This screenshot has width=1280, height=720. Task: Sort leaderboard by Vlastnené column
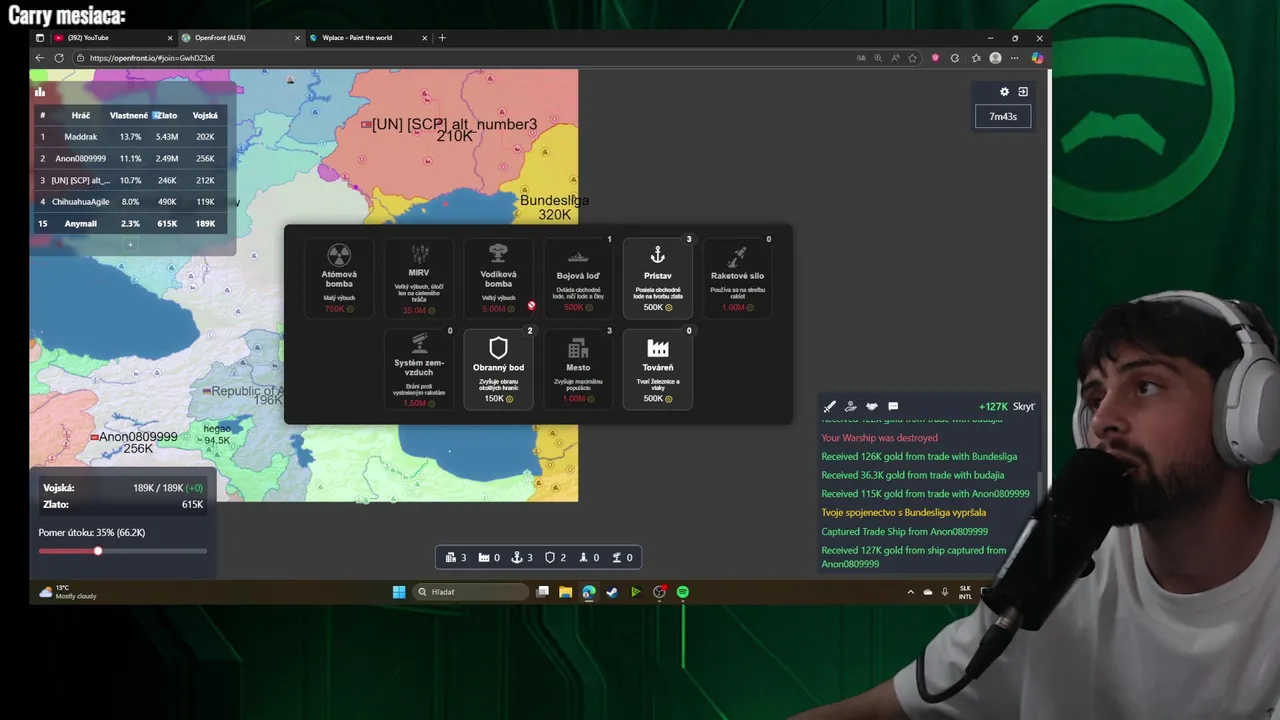click(x=129, y=115)
